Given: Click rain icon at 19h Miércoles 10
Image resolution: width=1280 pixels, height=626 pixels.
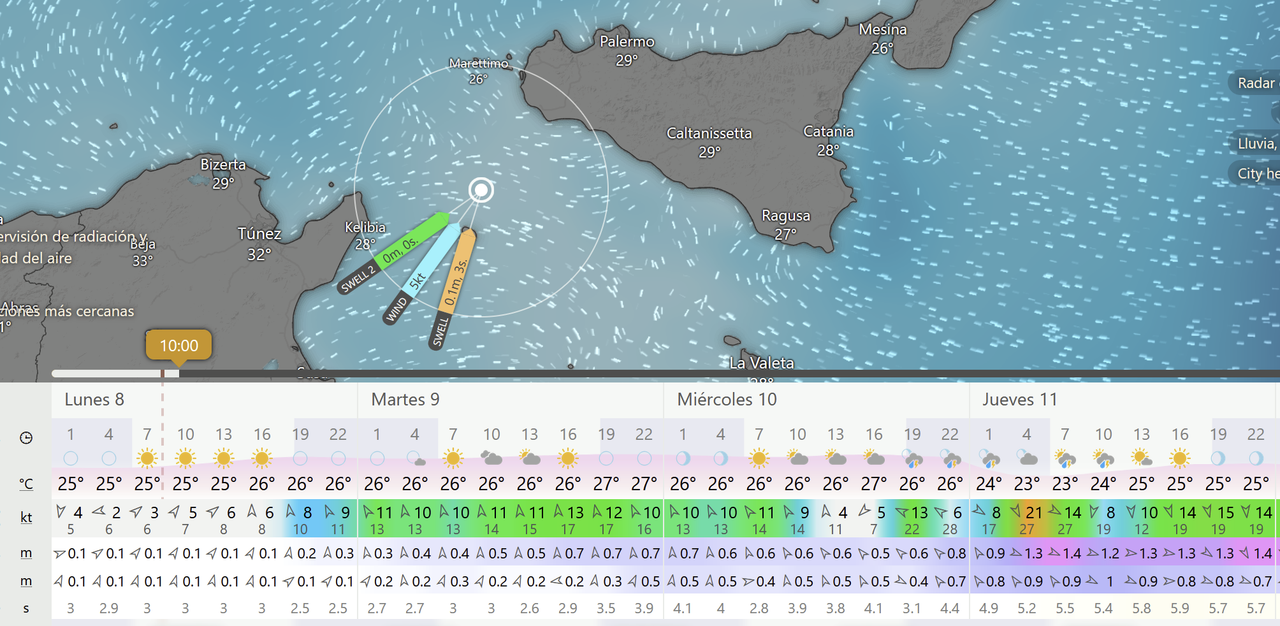Looking at the screenshot, I should 912,459.
